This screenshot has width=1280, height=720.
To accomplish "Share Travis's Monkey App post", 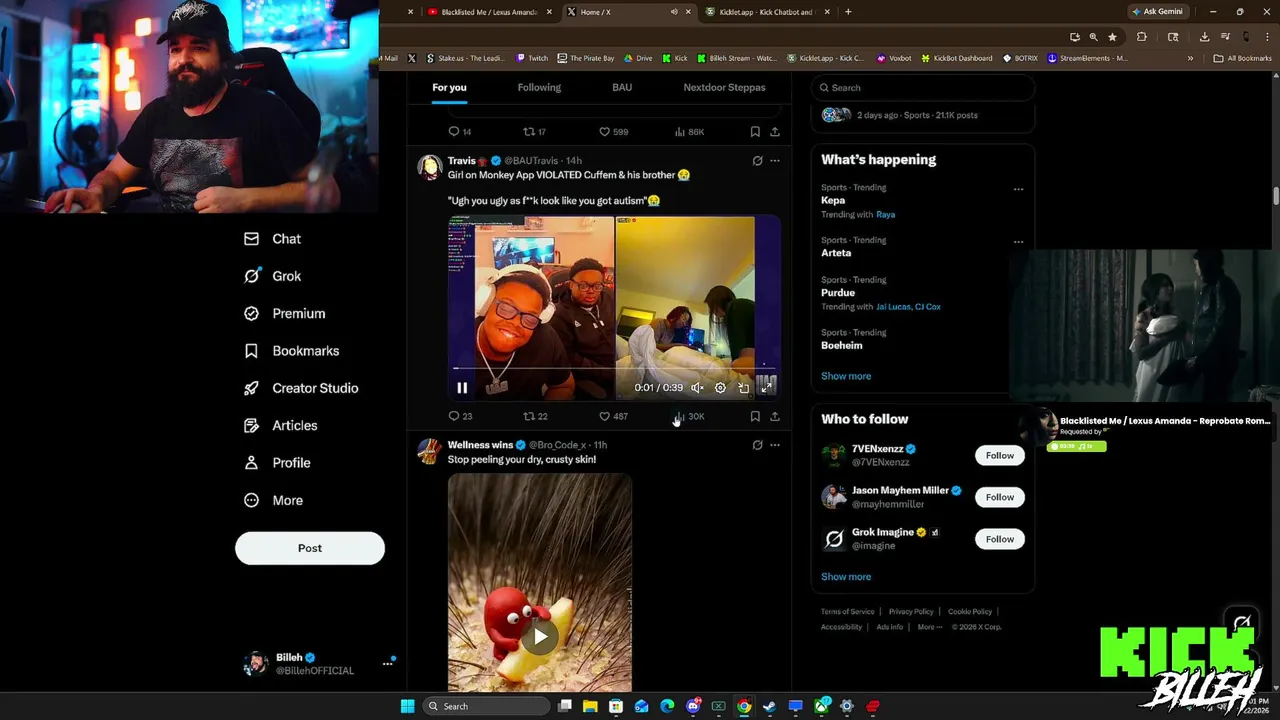I will click(774, 416).
